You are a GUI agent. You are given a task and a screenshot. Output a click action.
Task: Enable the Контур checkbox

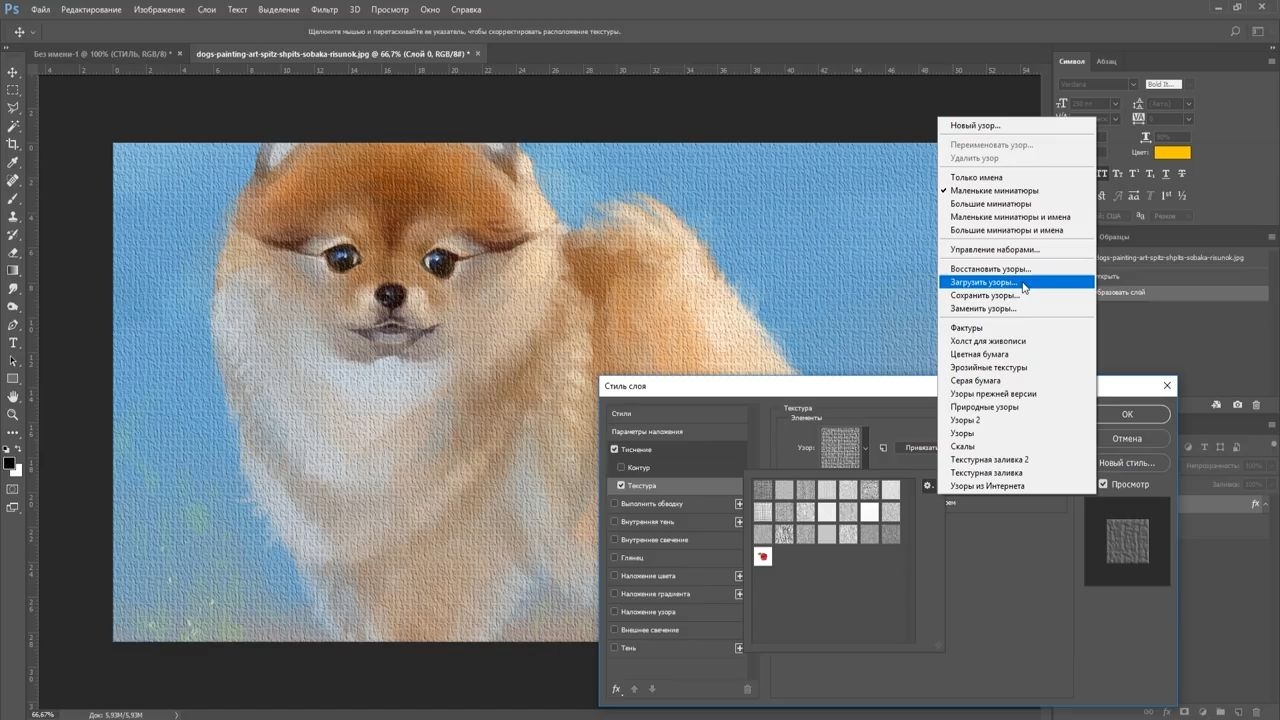[x=621, y=467]
